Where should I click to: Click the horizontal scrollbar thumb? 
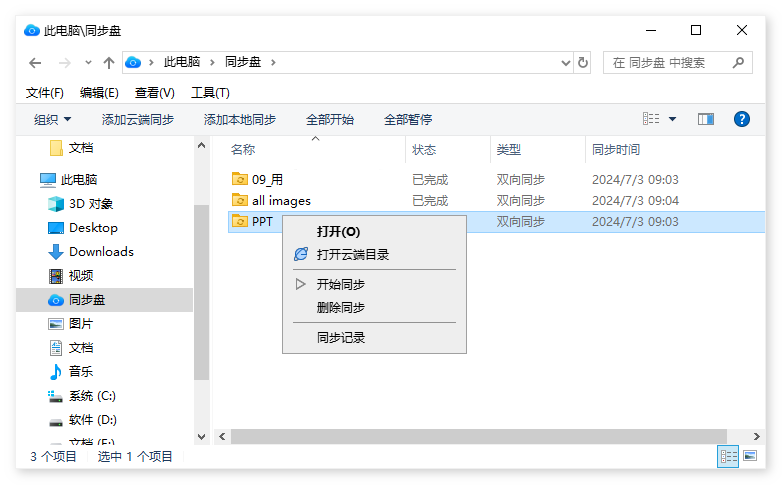tap(479, 437)
